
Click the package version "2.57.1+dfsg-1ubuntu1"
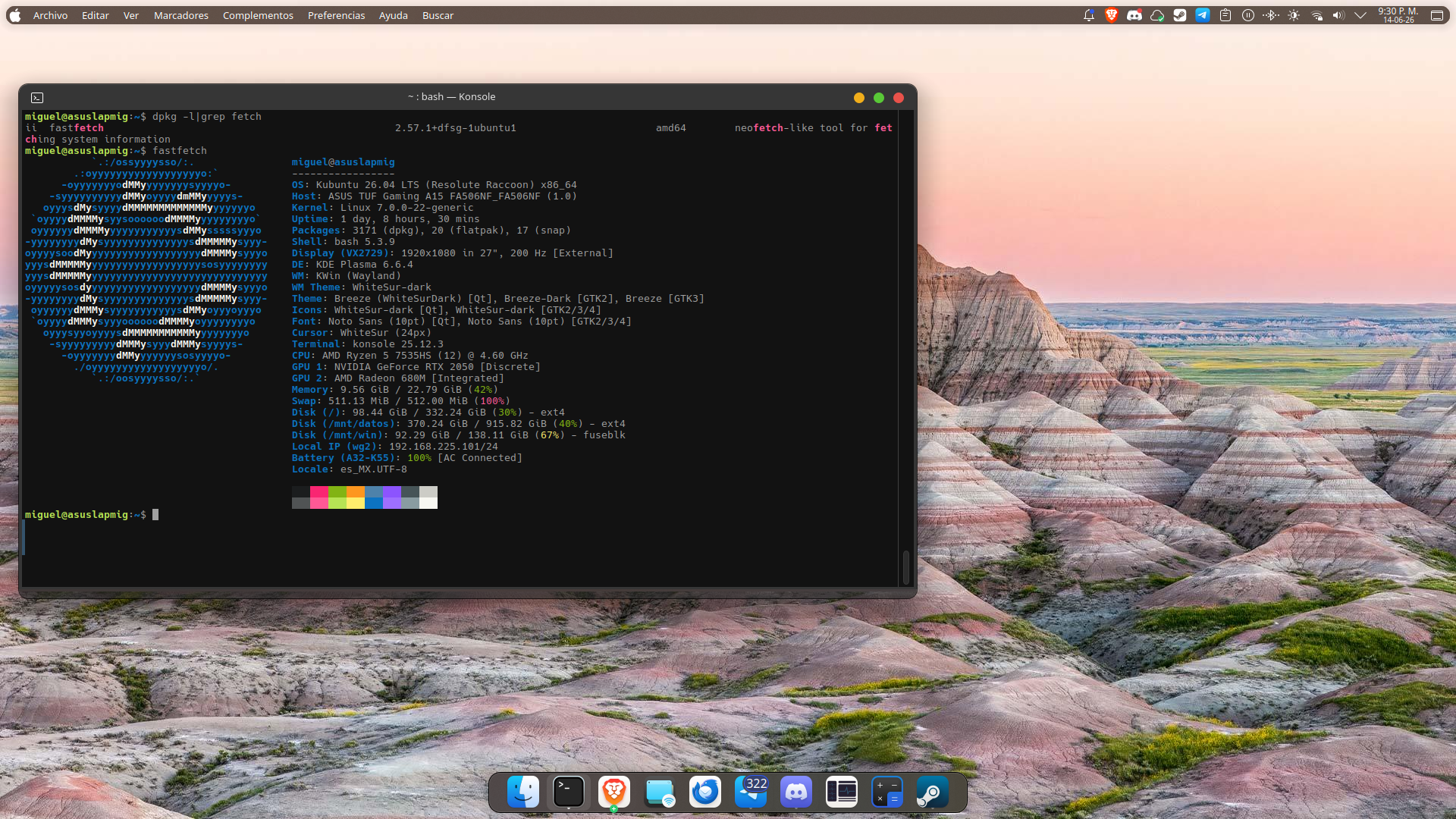456,128
